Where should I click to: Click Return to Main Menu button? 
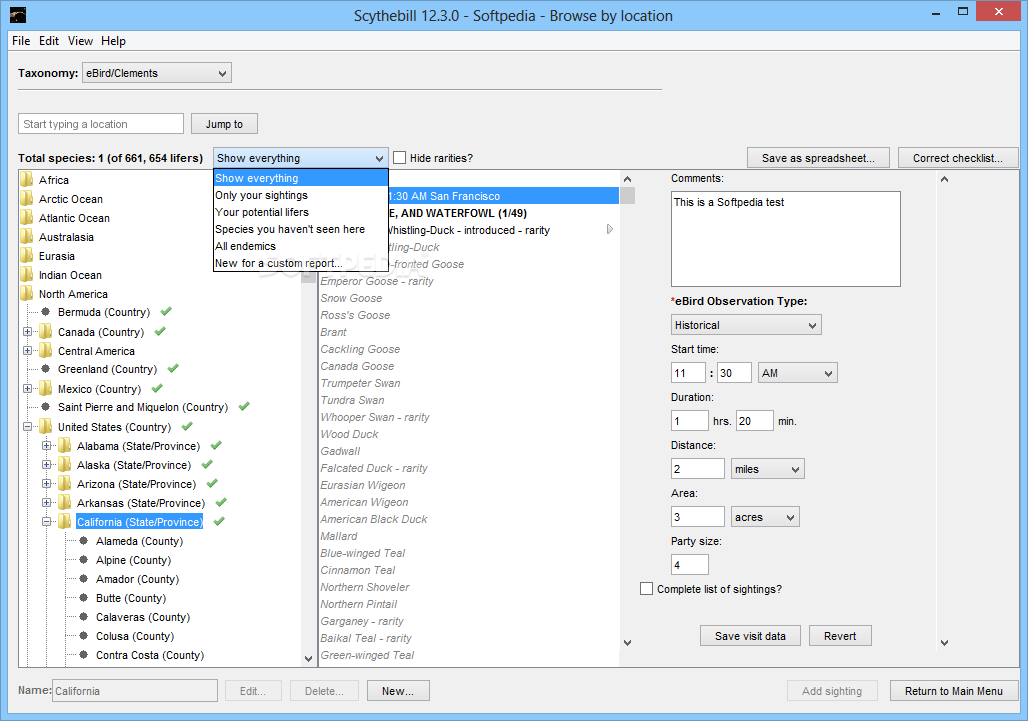[954, 691]
